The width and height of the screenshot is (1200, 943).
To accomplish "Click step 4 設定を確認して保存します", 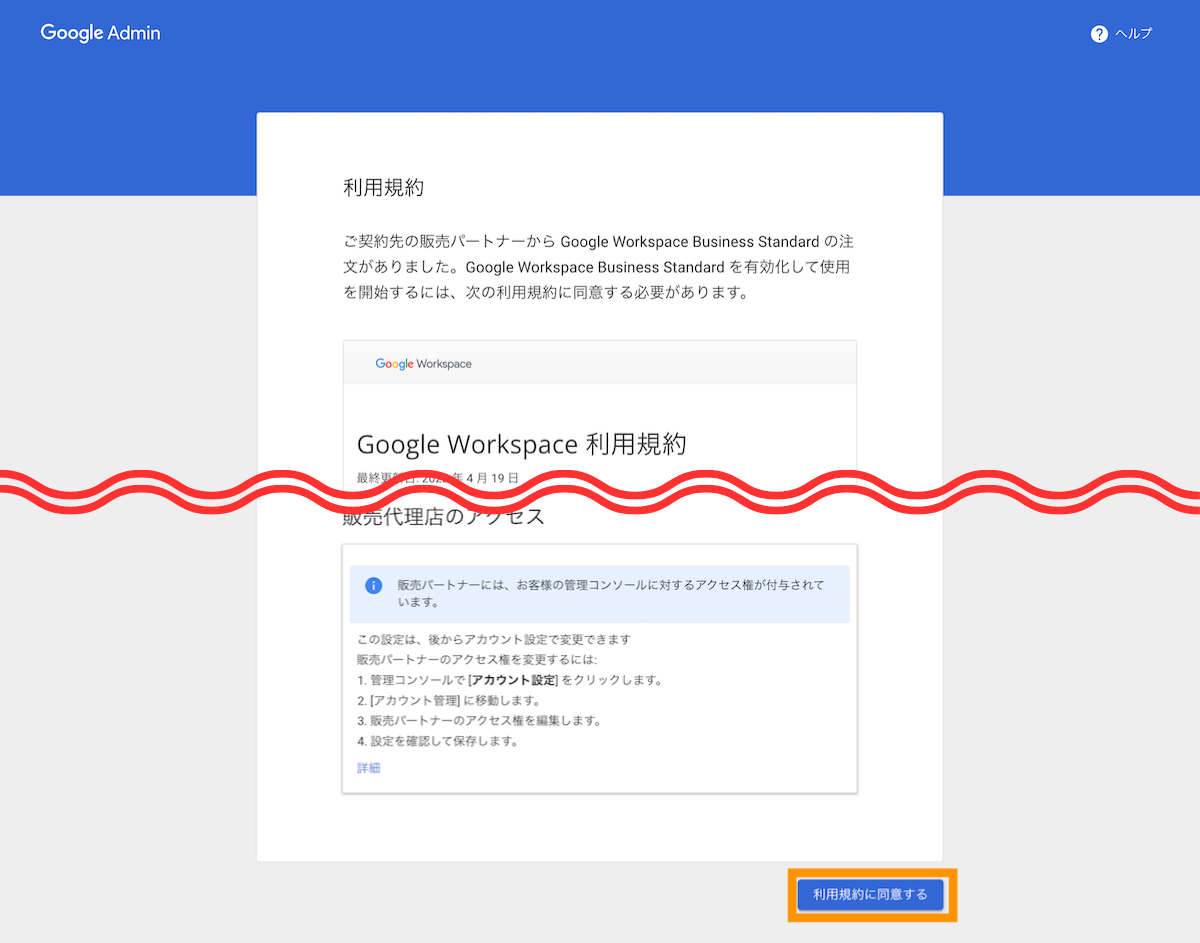I will pos(437,742).
